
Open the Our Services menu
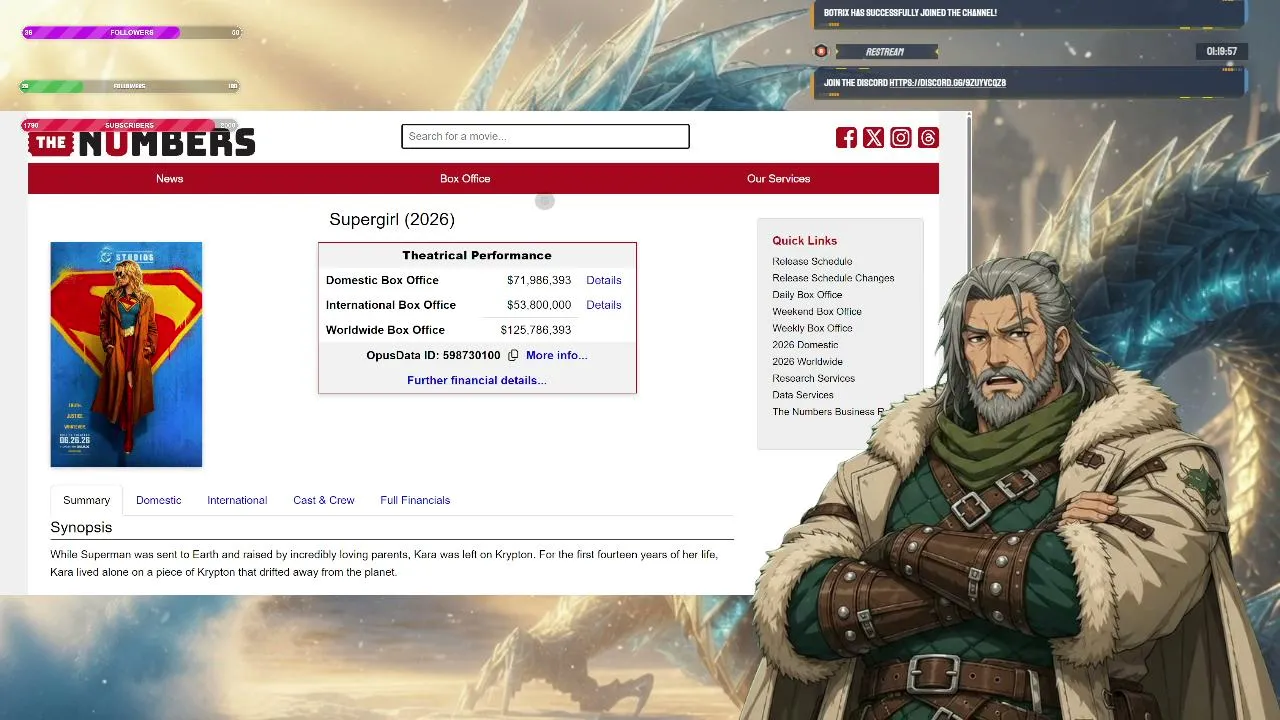(x=778, y=179)
